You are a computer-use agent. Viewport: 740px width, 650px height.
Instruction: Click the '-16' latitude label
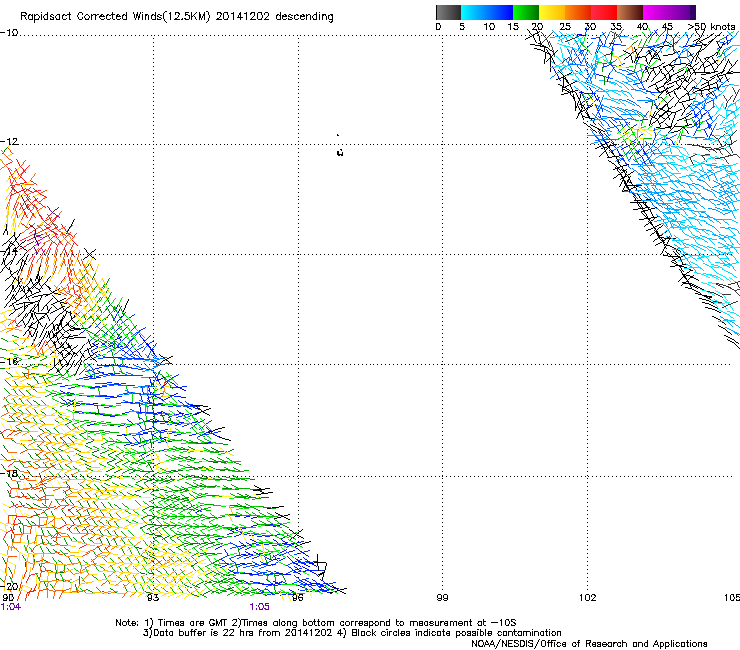(x=9, y=362)
